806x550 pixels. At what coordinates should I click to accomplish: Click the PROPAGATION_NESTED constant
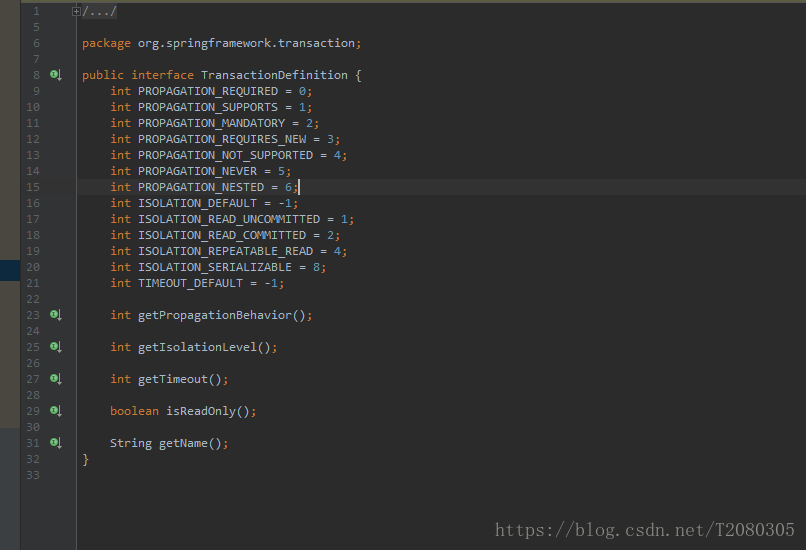[x=201, y=187]
